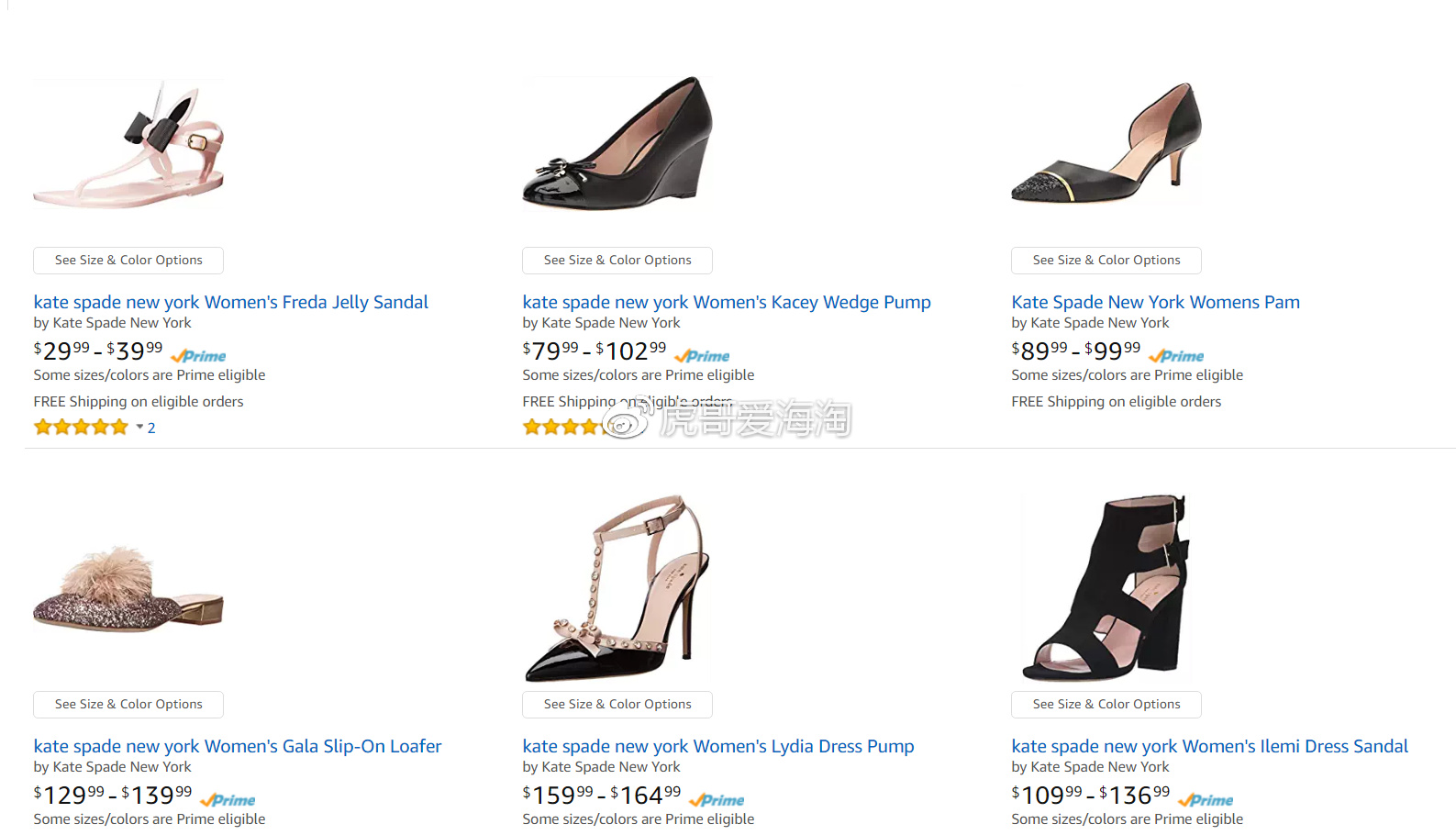Open the Ilemi Dress Sandal title link
The width and height of the screenshot is (1456, 835).
click(1209, 746)
